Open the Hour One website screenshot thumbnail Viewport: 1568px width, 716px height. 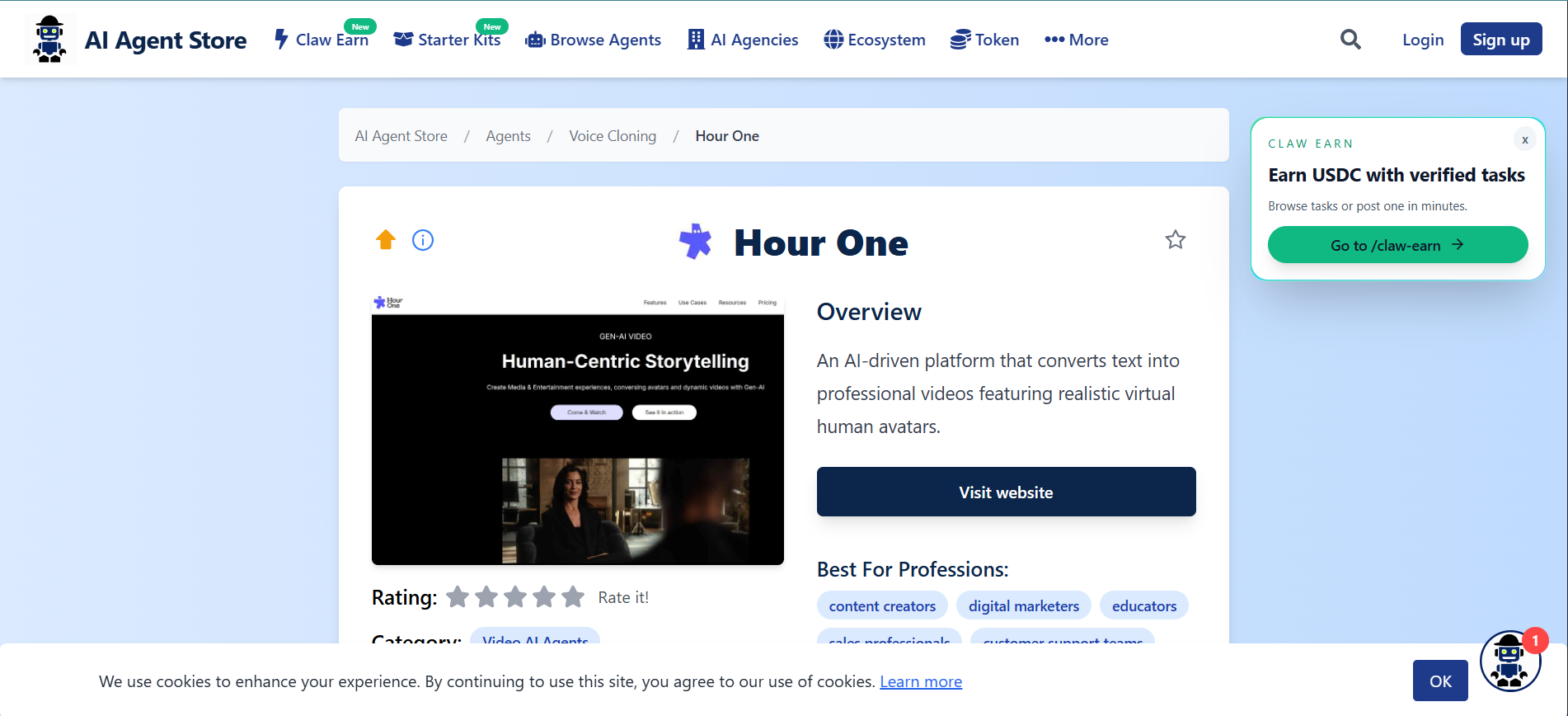click(578, 429)
